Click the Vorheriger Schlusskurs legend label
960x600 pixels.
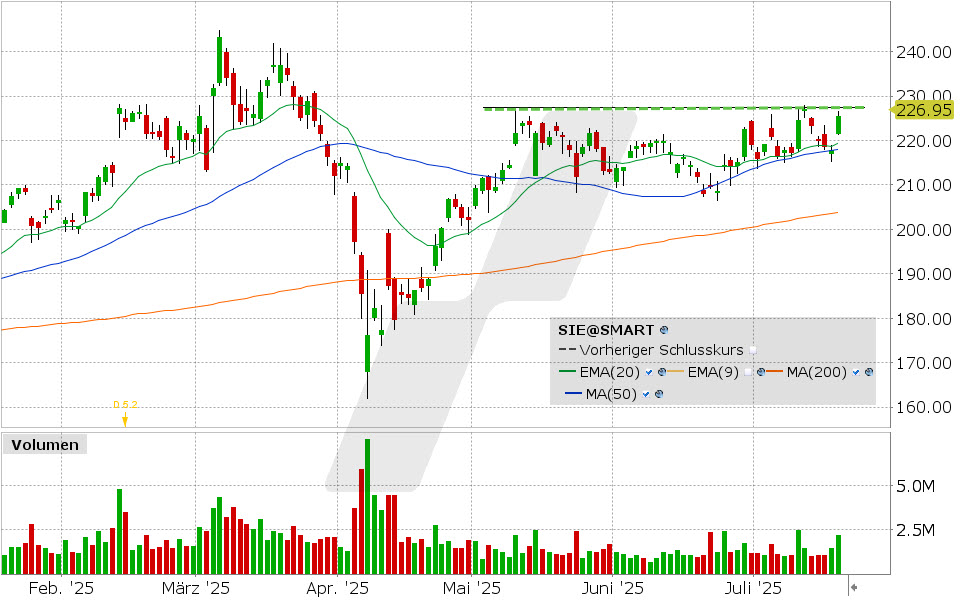(x=661, y=350)
